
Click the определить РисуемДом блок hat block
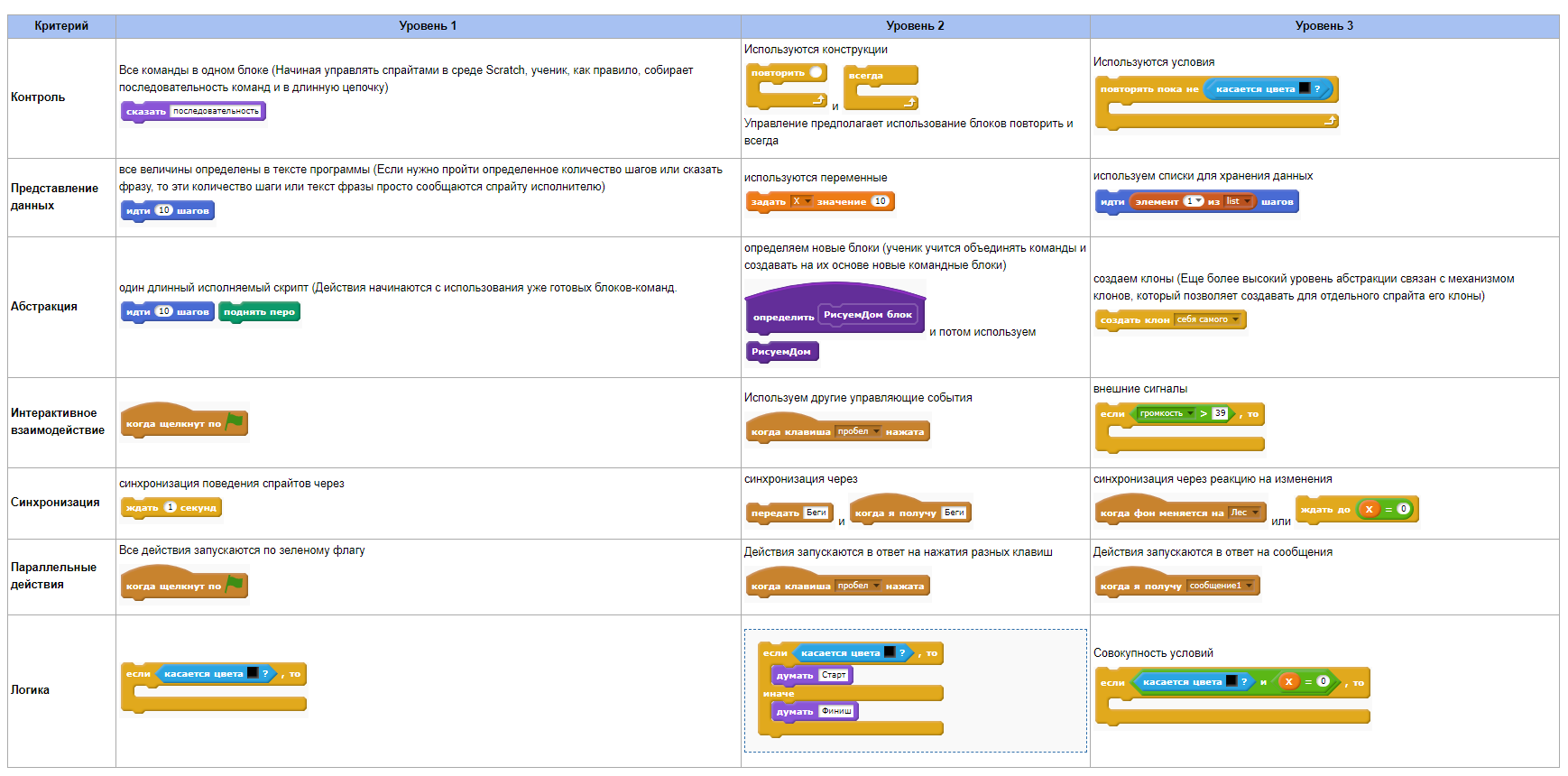point(834,314)
